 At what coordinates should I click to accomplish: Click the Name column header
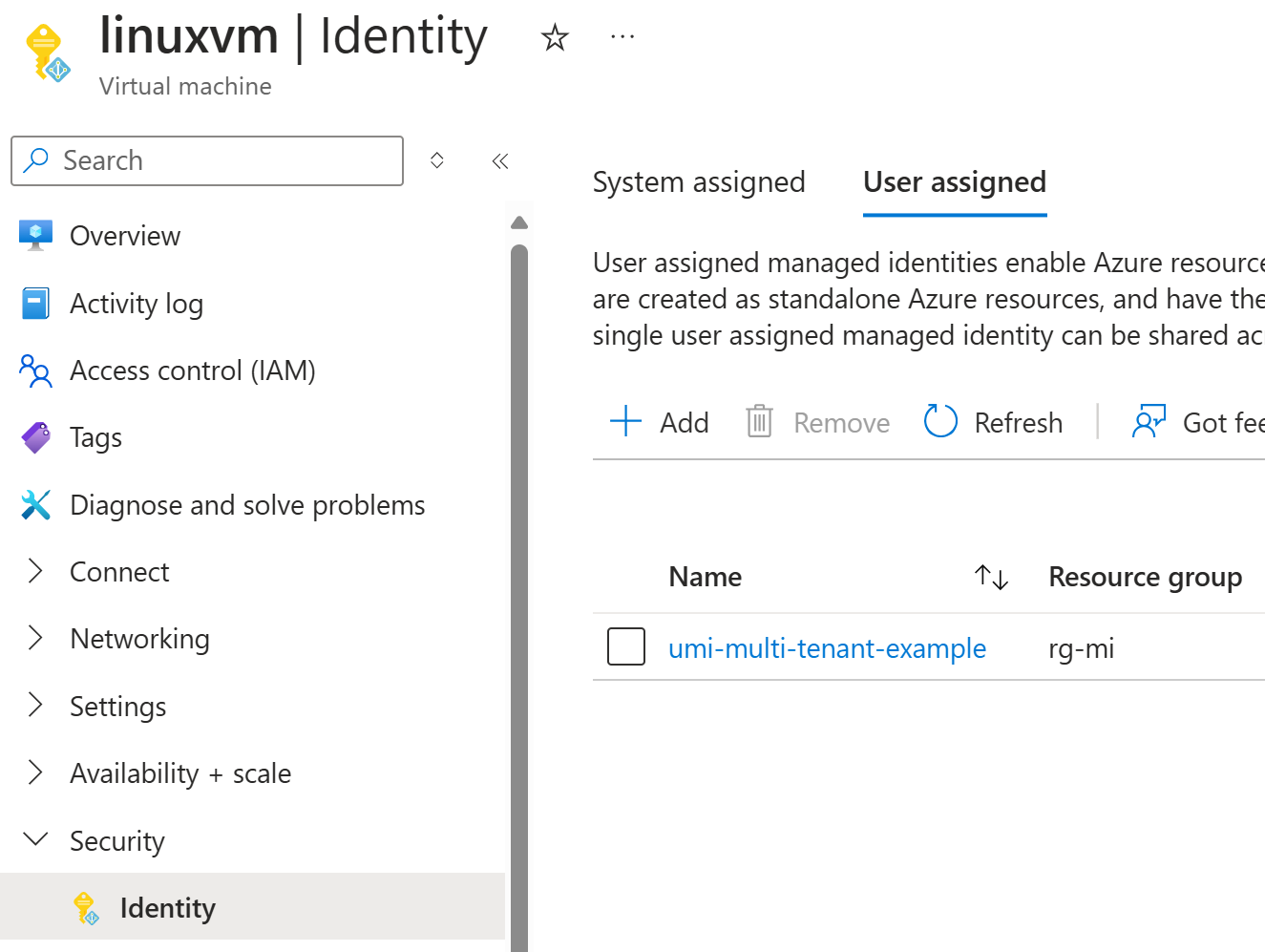tap(706, 577)
